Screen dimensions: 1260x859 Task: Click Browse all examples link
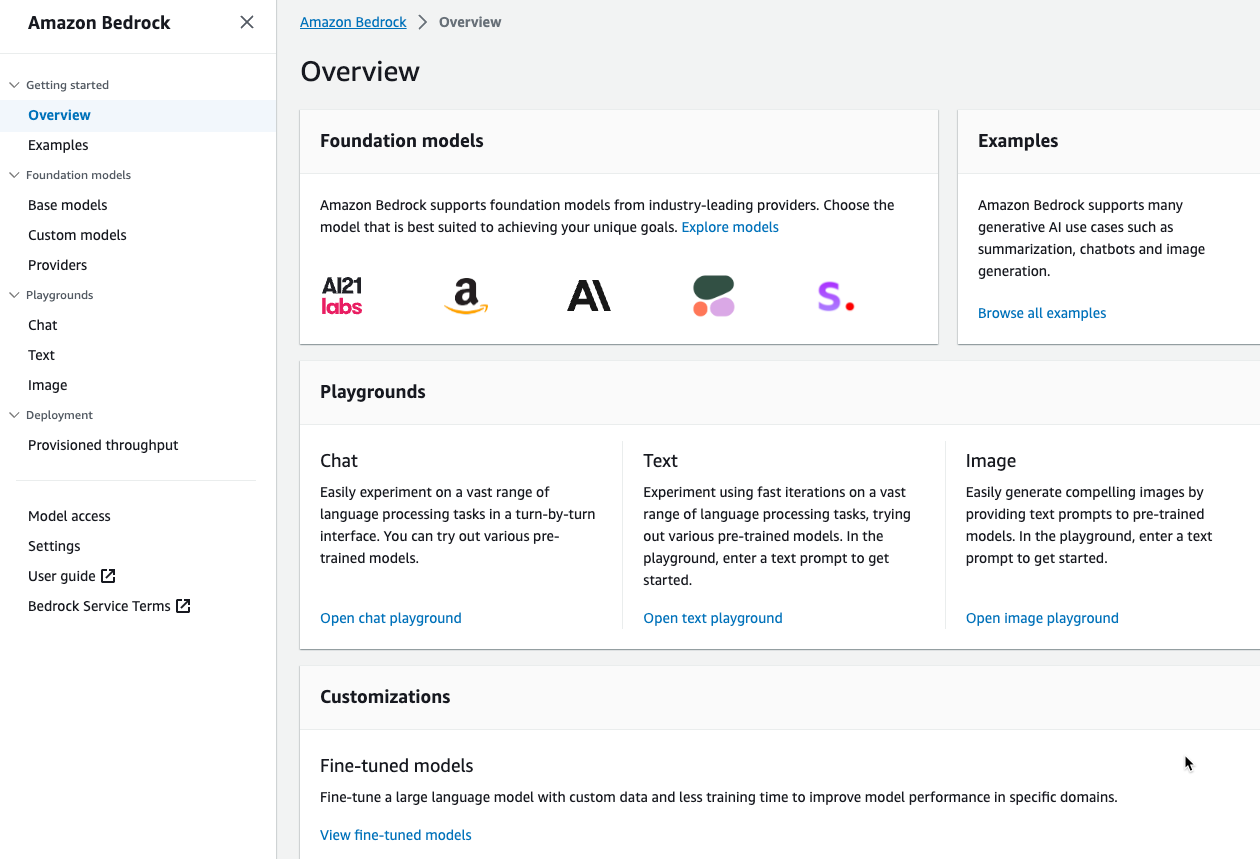[1042, 313]
